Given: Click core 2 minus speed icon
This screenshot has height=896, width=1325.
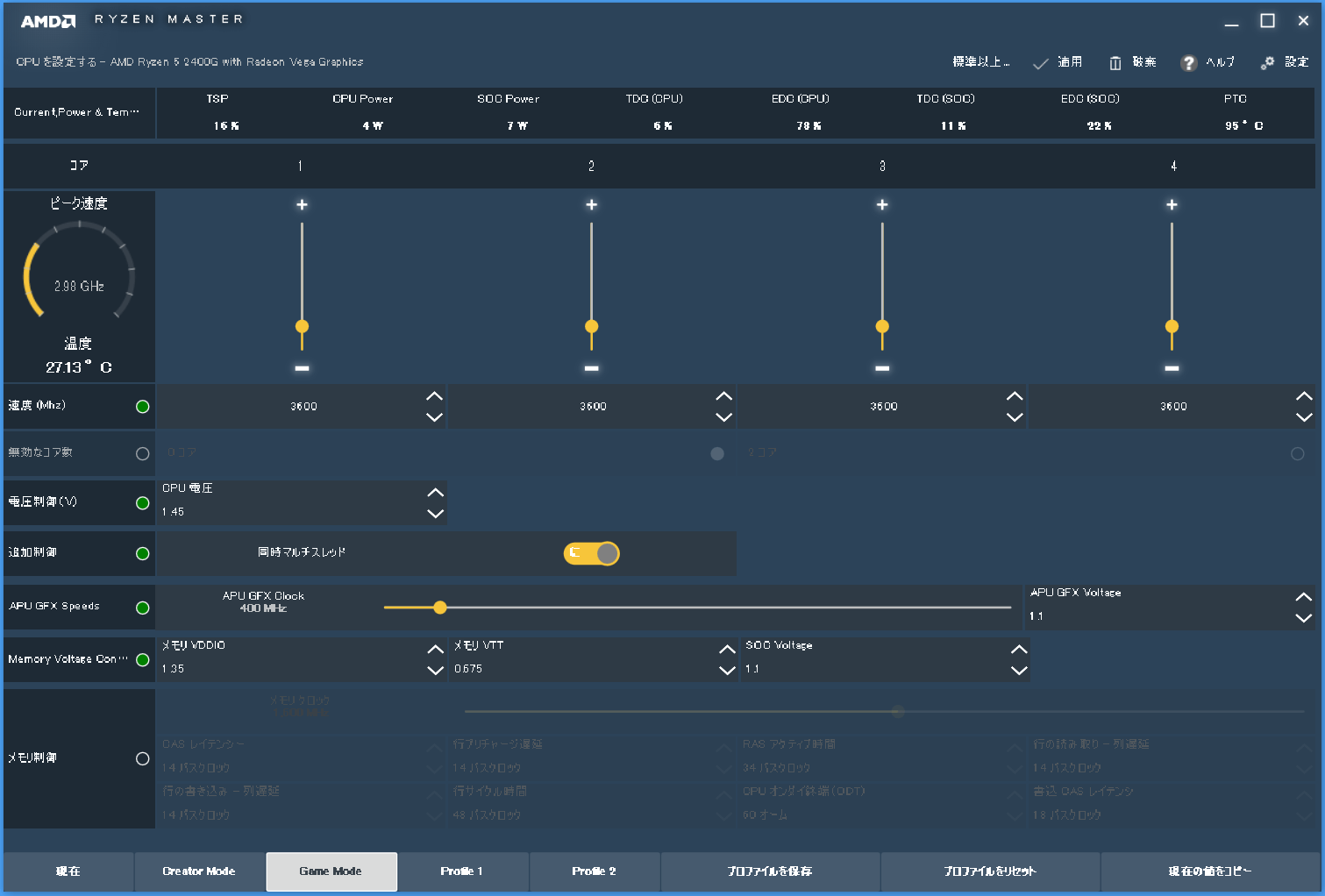Looking at the screenshot, I should click(x=592, y=368).
